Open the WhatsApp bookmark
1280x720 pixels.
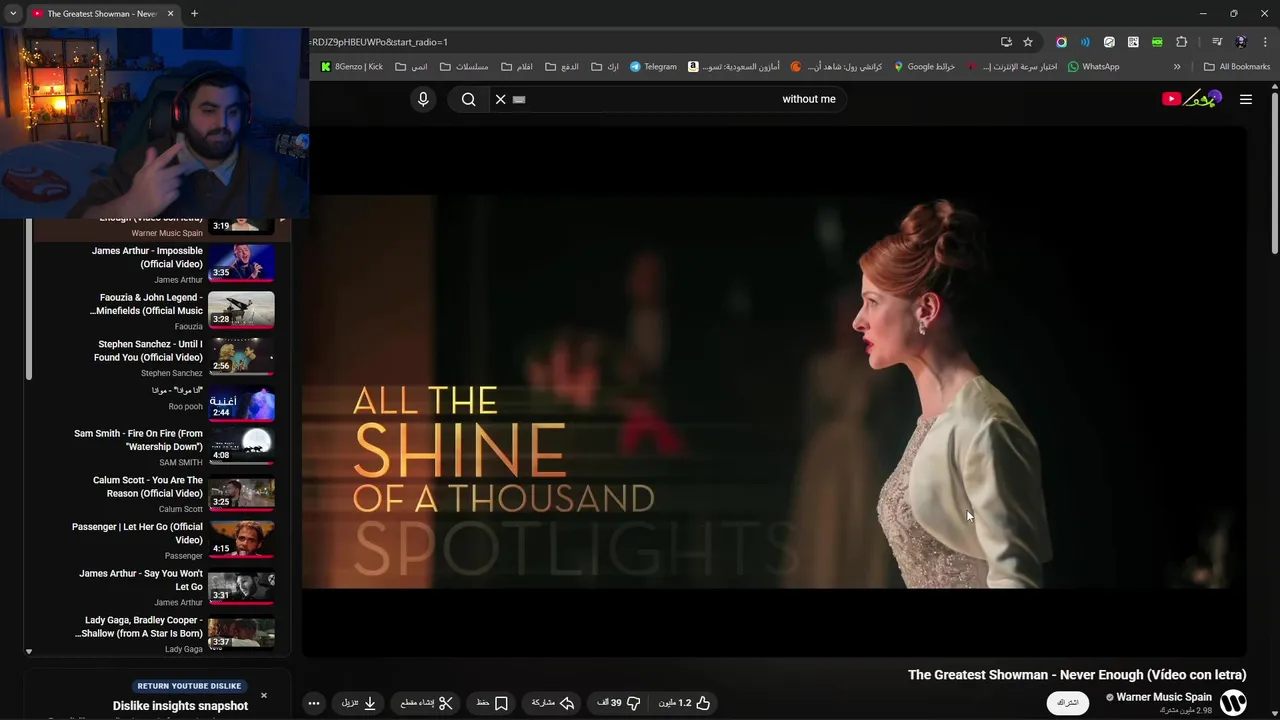click(1094, 67)
